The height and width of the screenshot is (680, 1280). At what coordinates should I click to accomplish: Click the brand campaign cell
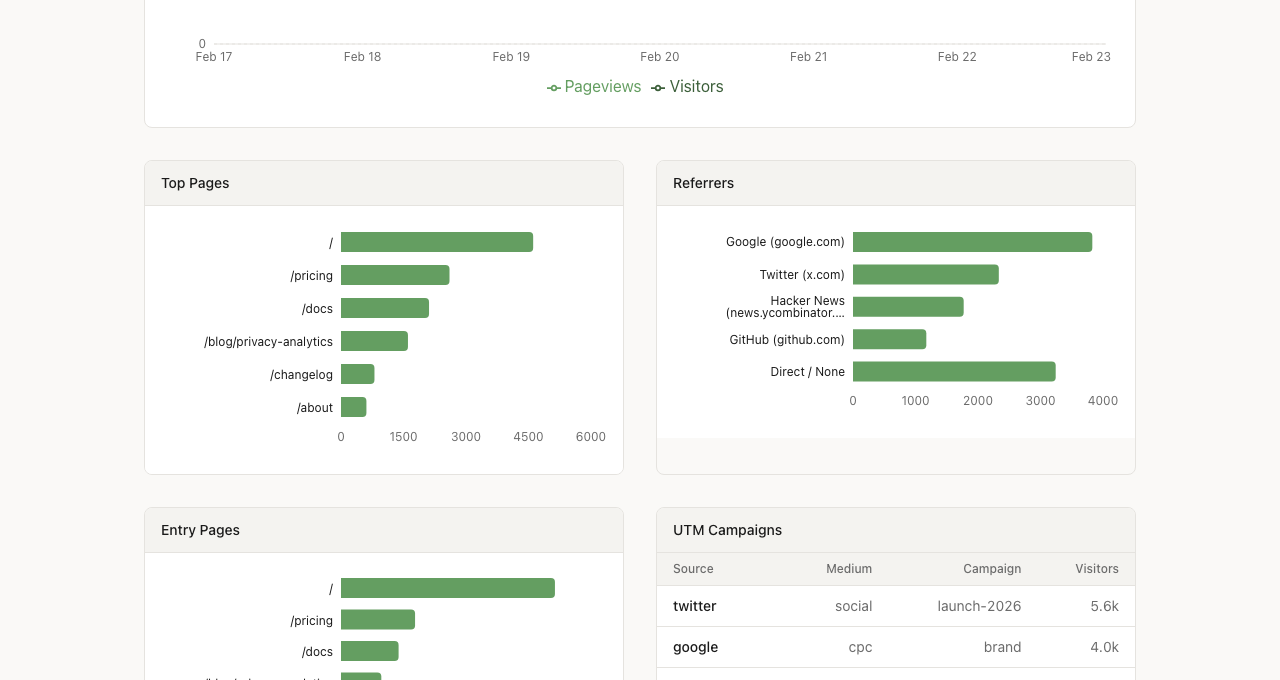(x=1003, y=647)
